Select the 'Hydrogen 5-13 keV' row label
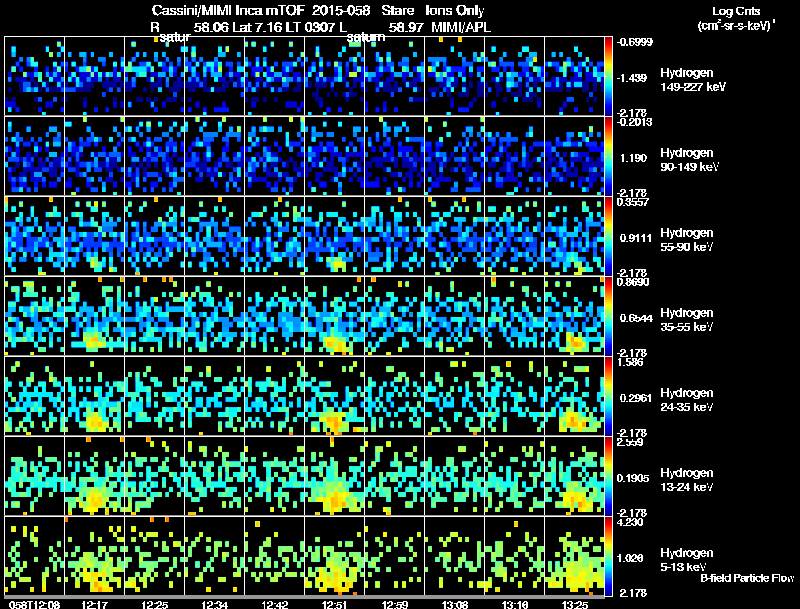The height and width of the screenshot is (609, 800). (687, 560)
